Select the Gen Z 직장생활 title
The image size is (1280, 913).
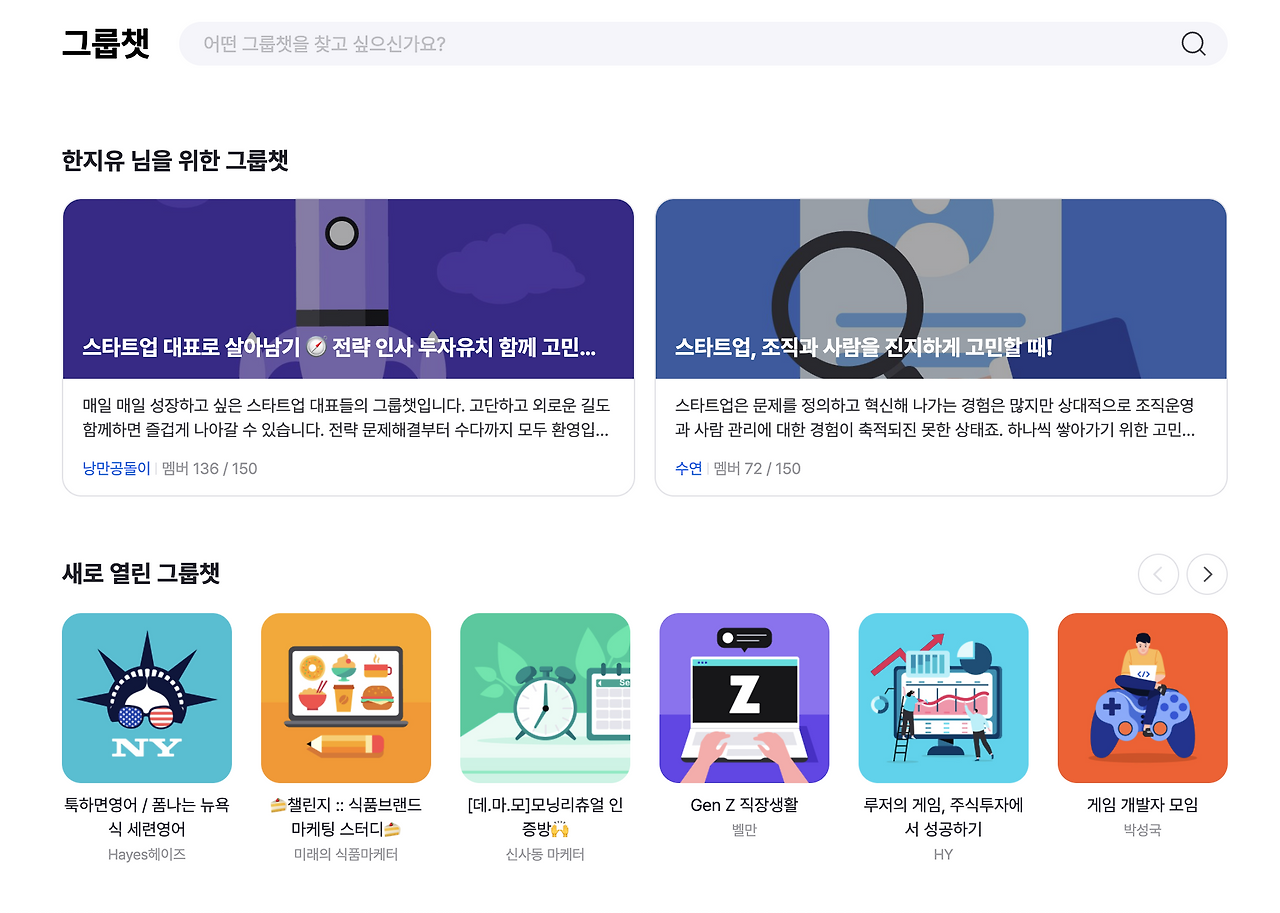744,805
